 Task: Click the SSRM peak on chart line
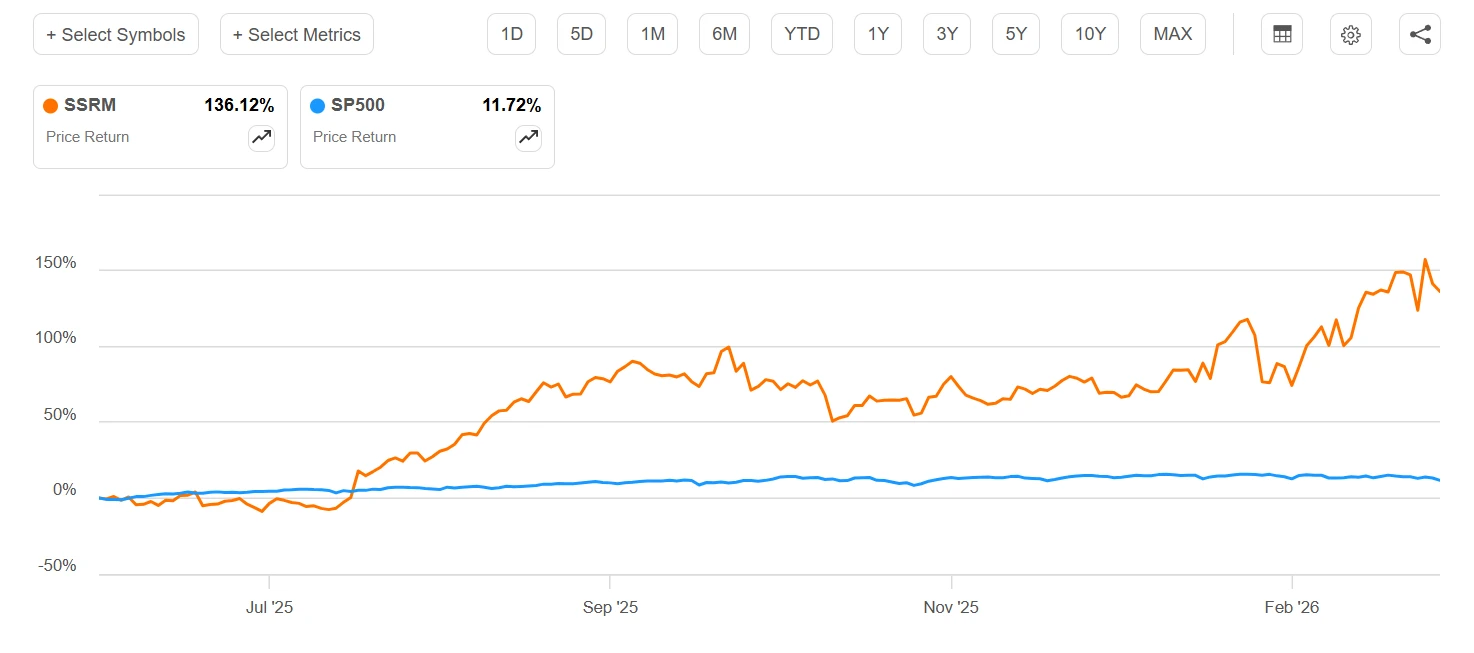tap(1425, 260)
